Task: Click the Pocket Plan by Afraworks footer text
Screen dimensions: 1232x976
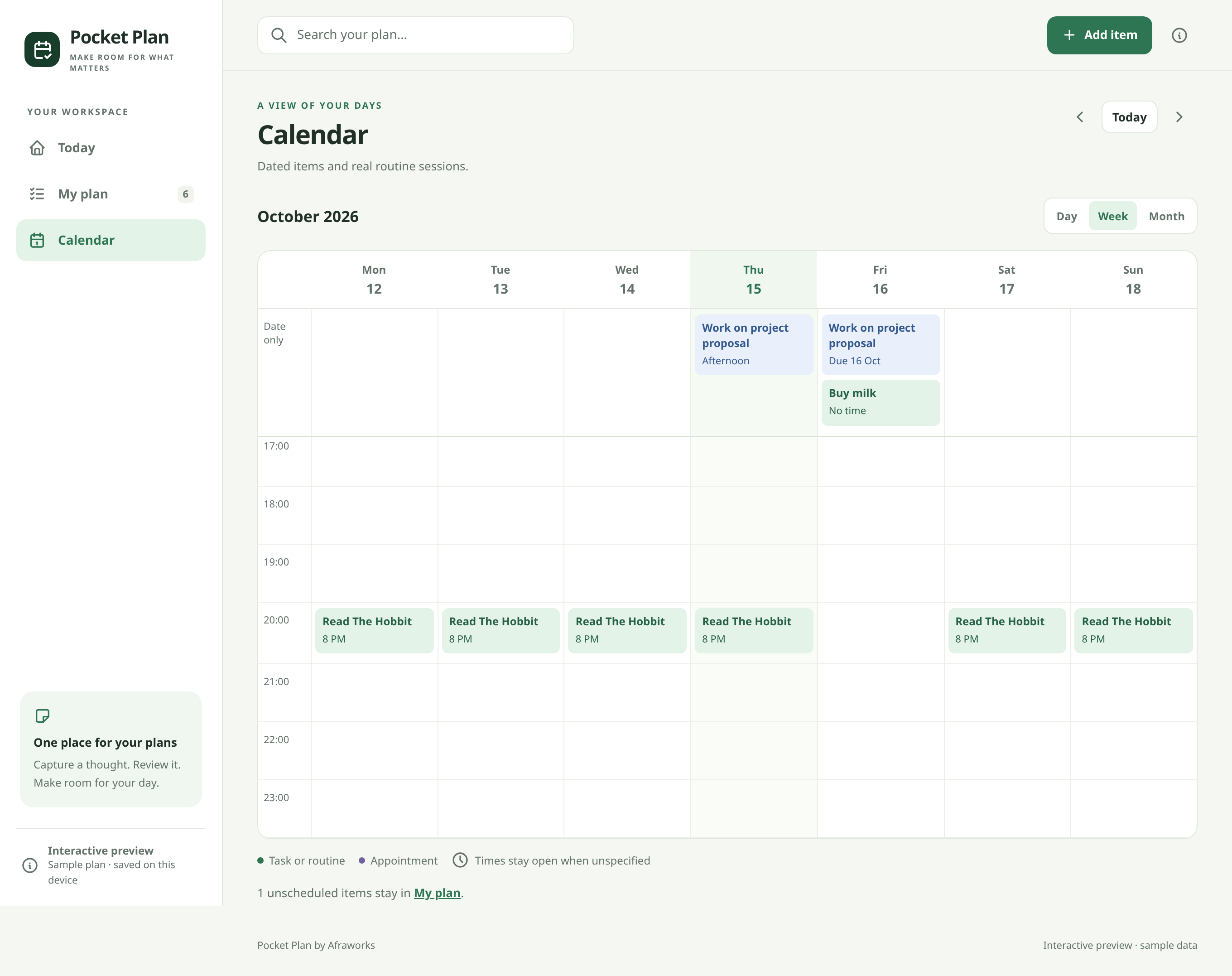Action: (316, 945)
